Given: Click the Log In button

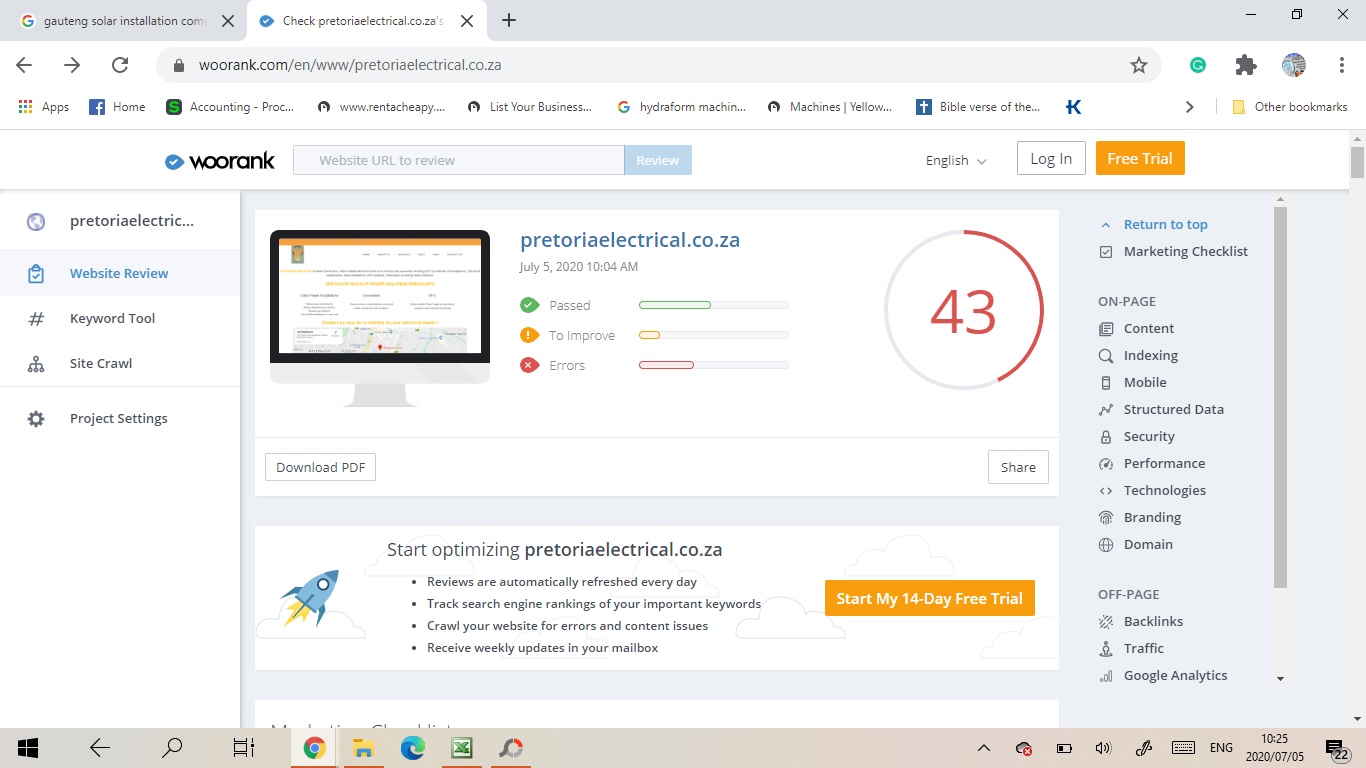Looking at the screenshot, I should 1051,158.
